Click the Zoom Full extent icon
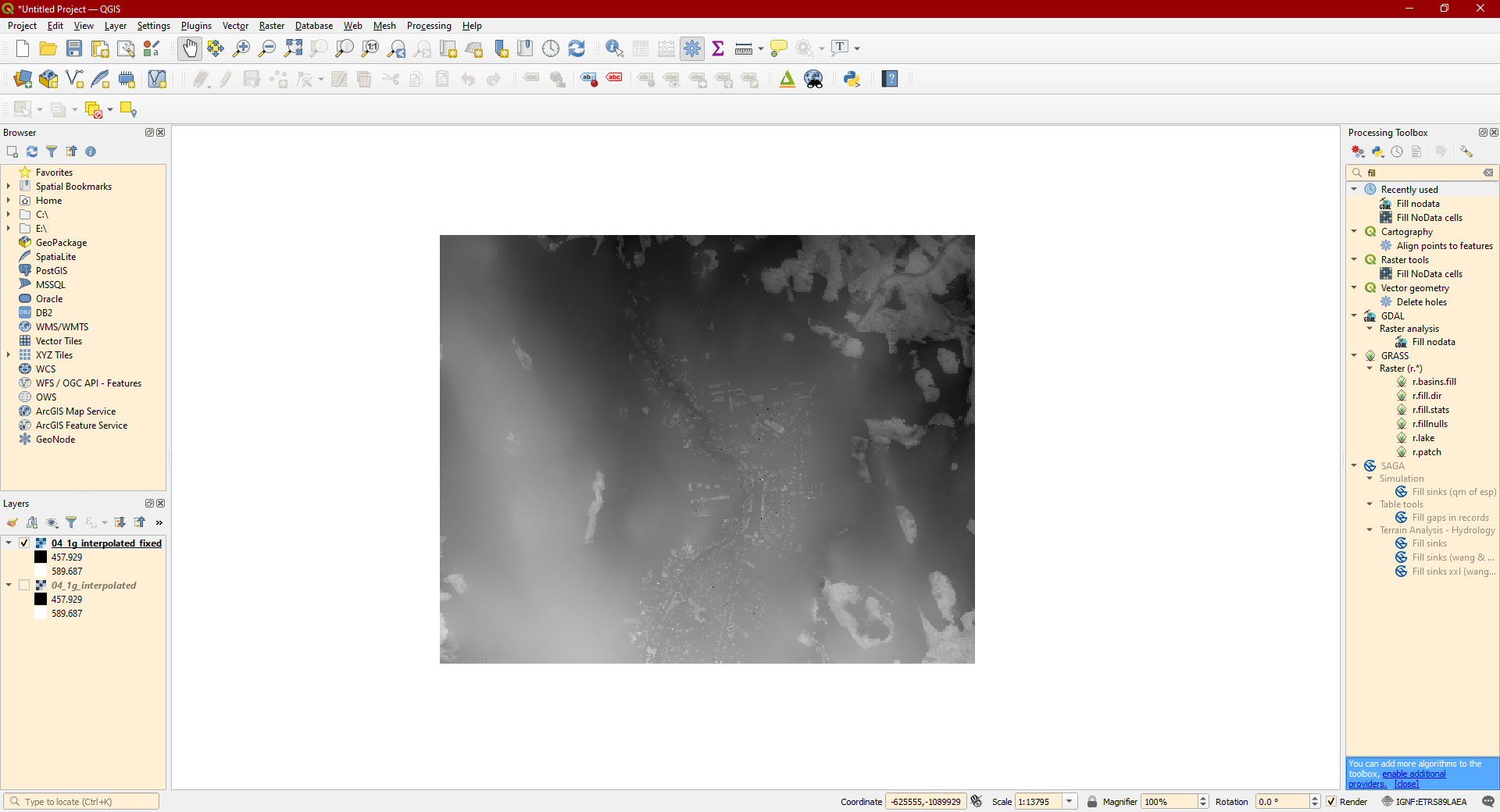The width and height of the screenshot is (1500, 812). (x=293, y=48)
